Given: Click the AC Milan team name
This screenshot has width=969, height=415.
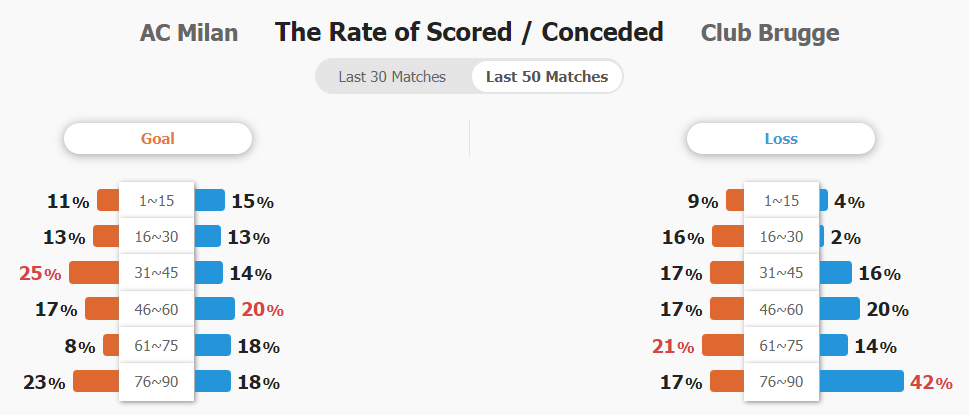Looking at the screenshot, I should 188,33.
